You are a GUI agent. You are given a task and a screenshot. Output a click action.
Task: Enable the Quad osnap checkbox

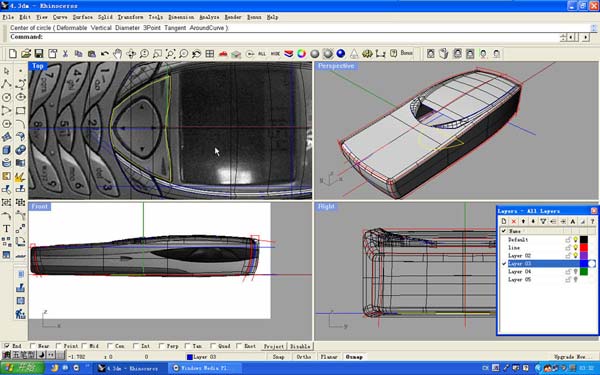pyautogui.click(x=213, y=346)
